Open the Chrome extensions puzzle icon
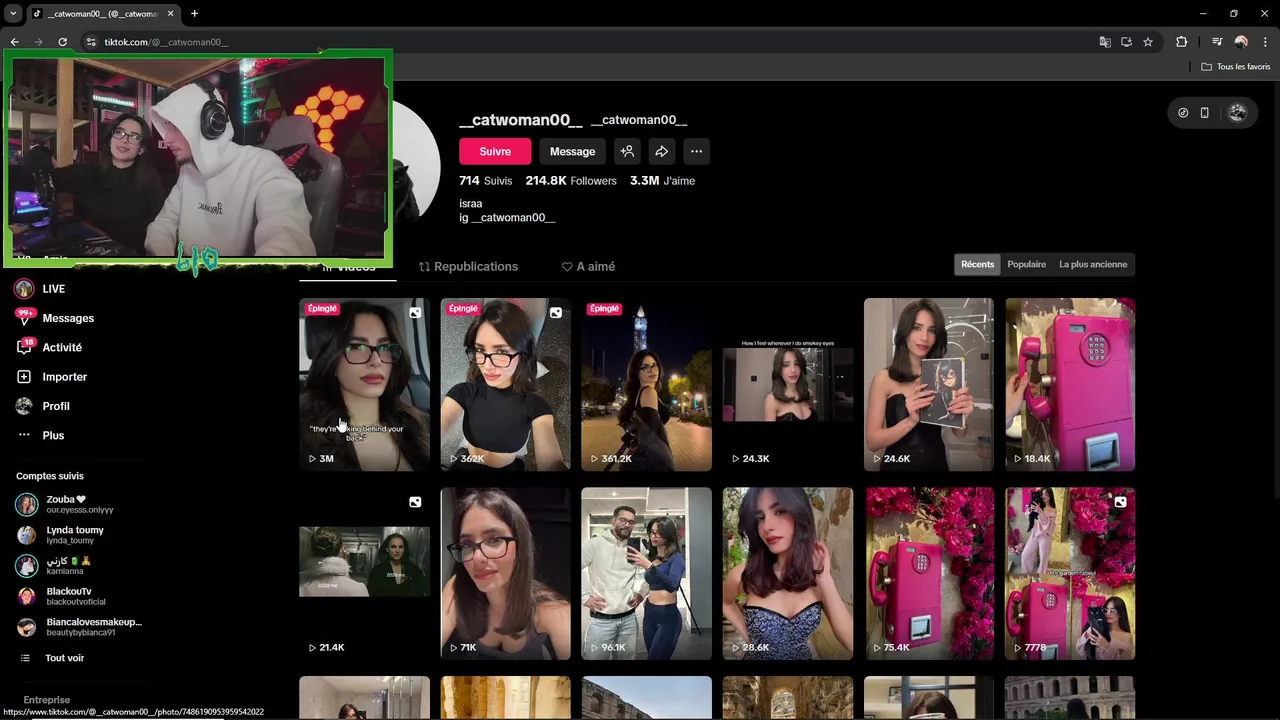The width and height of the screenshot is (1280, 720). tap(1182, 42)
